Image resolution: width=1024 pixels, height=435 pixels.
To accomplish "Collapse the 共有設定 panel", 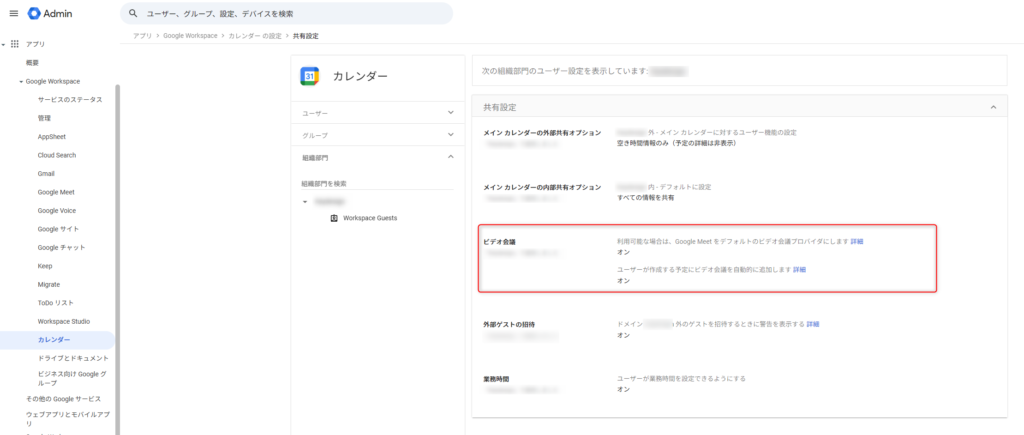I will click(x=992, y=107).
